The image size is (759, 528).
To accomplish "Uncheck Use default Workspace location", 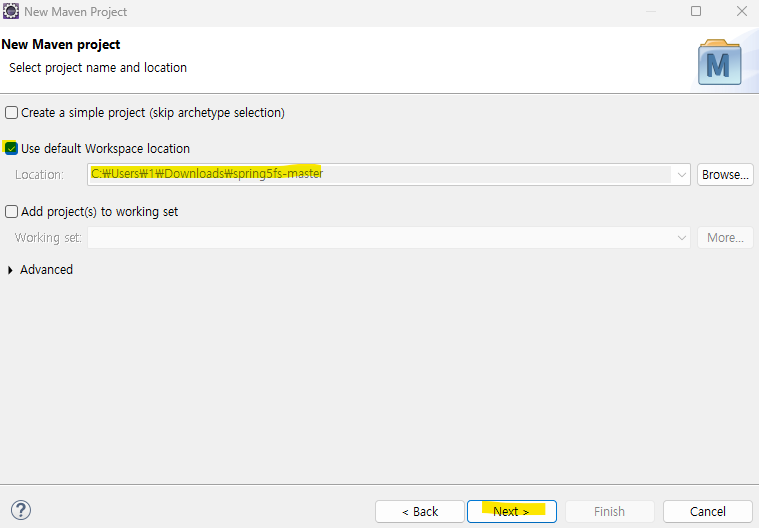I will [x=11, y=148].
